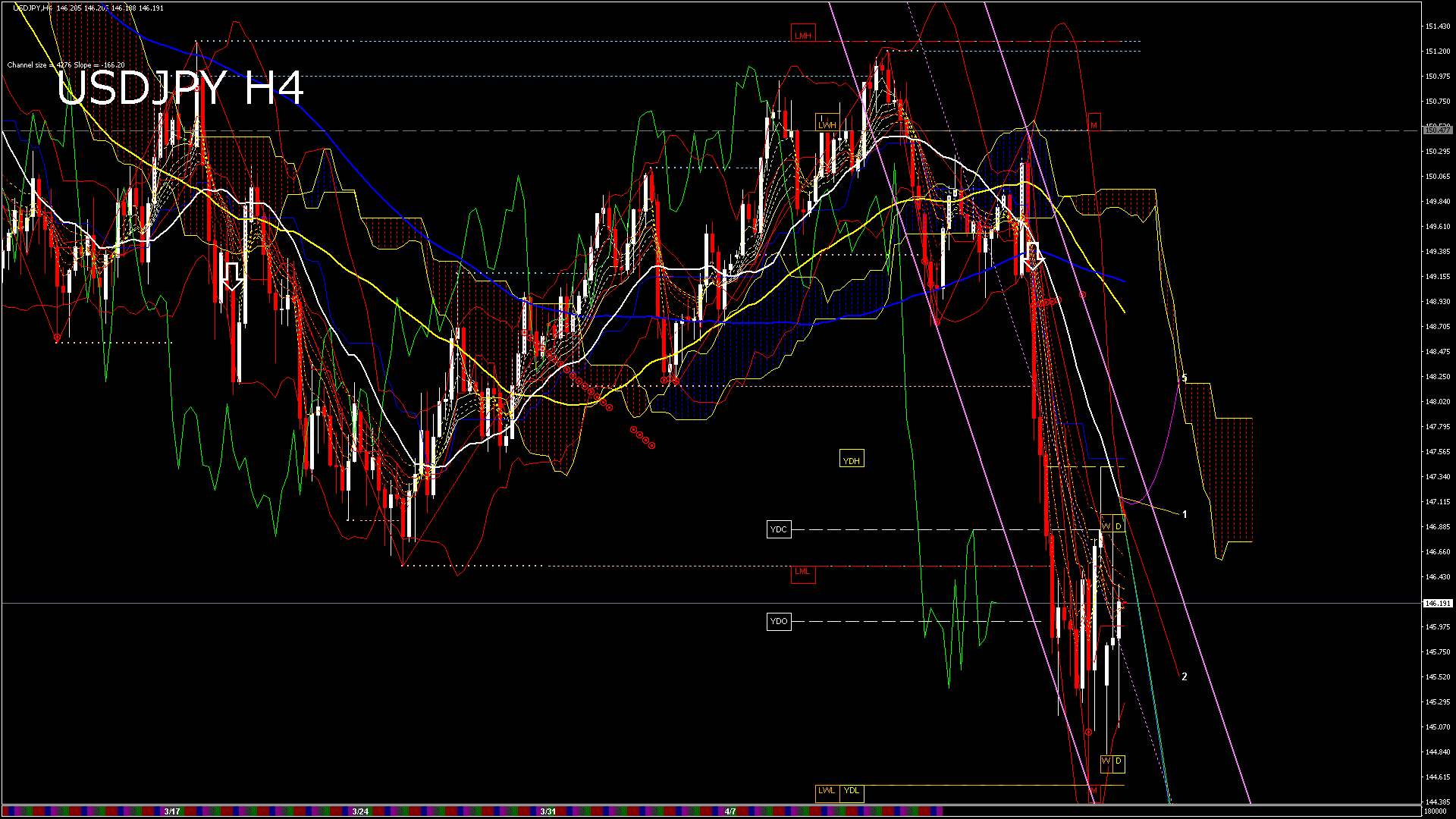Click the 3/31 date marker
1456x819 pixels.
(x=548, y=811)
